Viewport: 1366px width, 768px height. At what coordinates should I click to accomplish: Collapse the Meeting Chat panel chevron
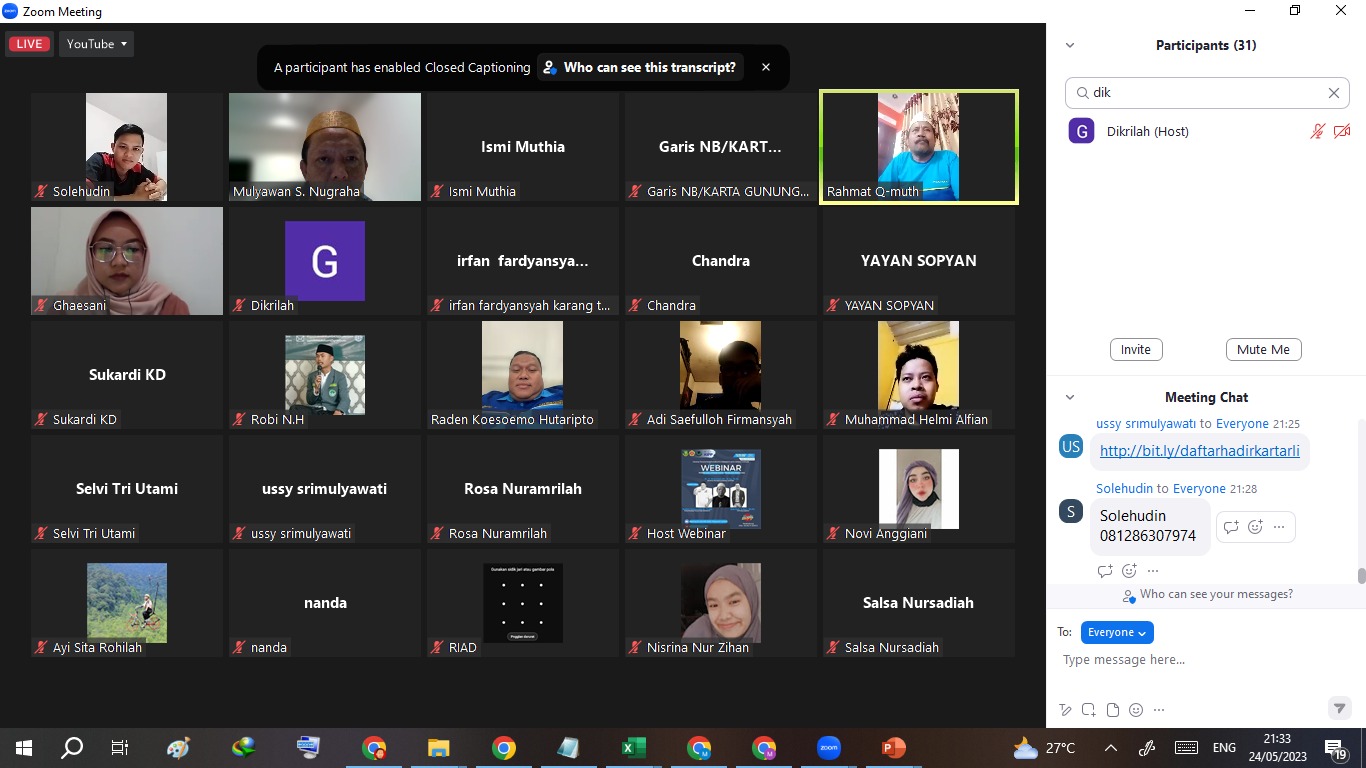click(x=1069, y=397)
